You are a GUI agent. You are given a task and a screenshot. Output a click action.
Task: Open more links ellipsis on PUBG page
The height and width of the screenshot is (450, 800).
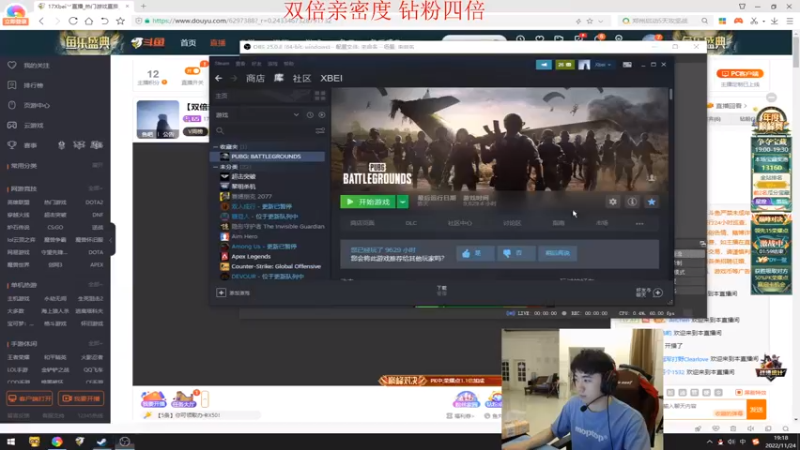point(639,223)
